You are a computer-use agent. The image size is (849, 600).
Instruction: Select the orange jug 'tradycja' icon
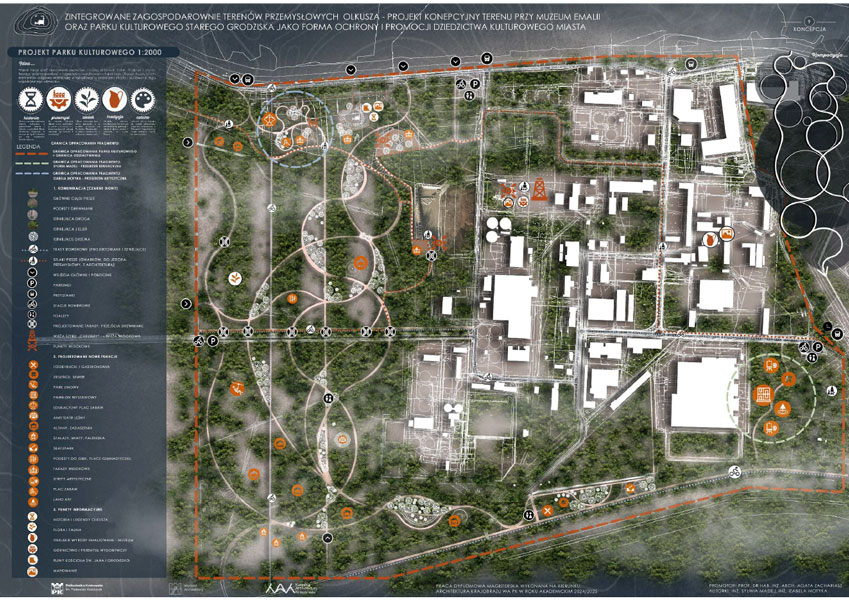coord(115,100)
